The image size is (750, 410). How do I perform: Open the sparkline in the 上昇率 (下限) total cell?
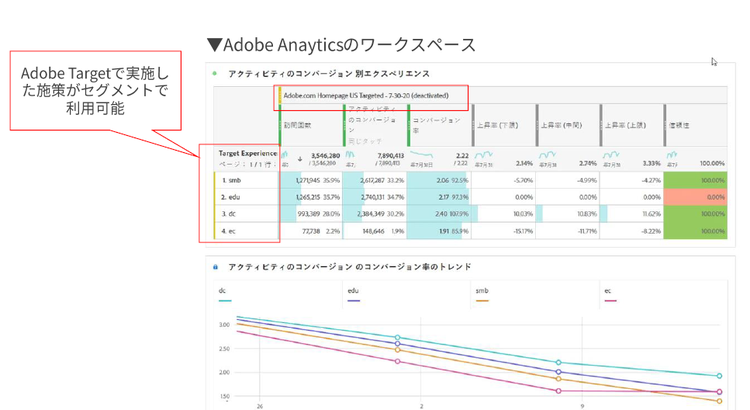coord(484,155)
